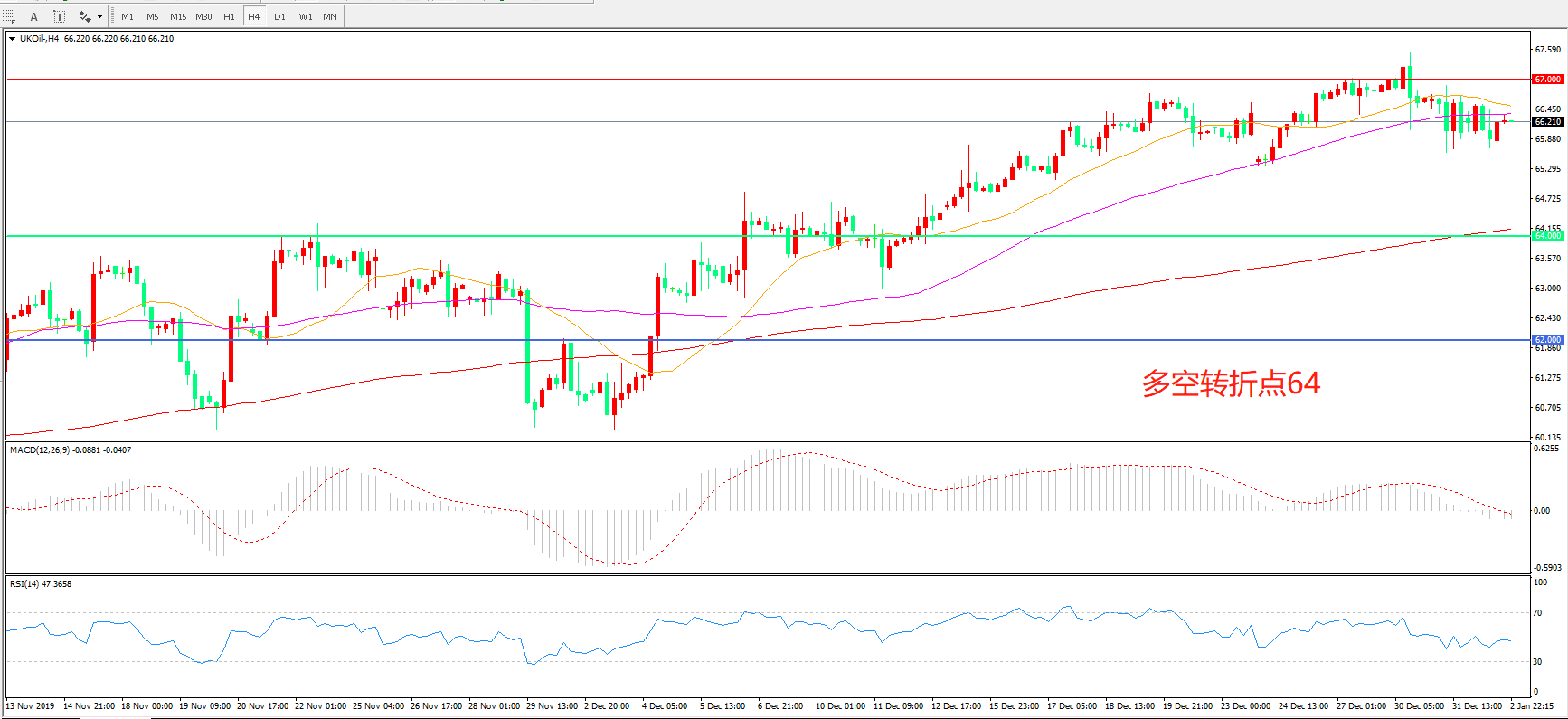Screen dimensions: 1568x719
Task: Select the red 多空转折点64 text annotation
Action: [1230, 383]
